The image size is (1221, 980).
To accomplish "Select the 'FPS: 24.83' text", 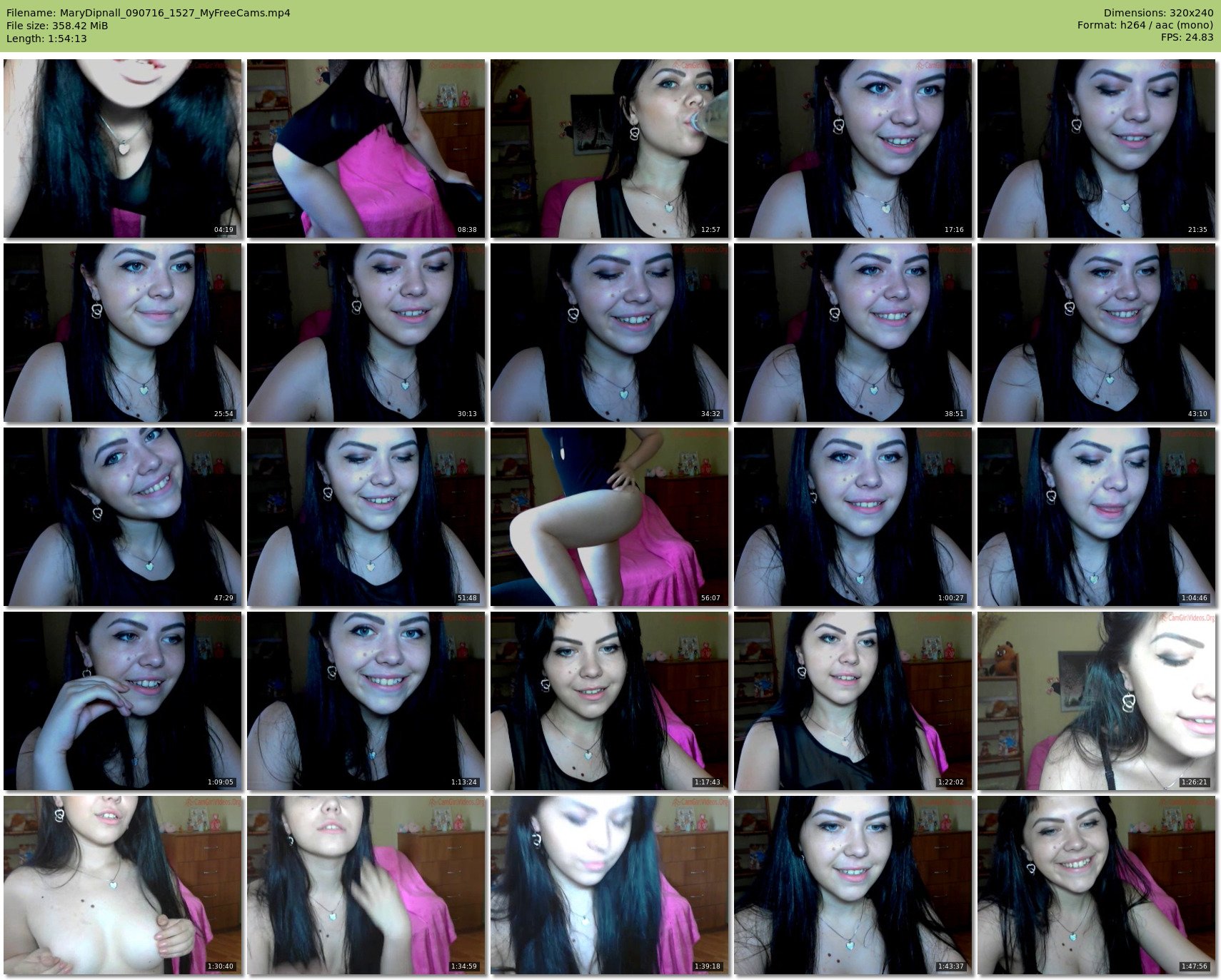I will [x=1187, y=37].
